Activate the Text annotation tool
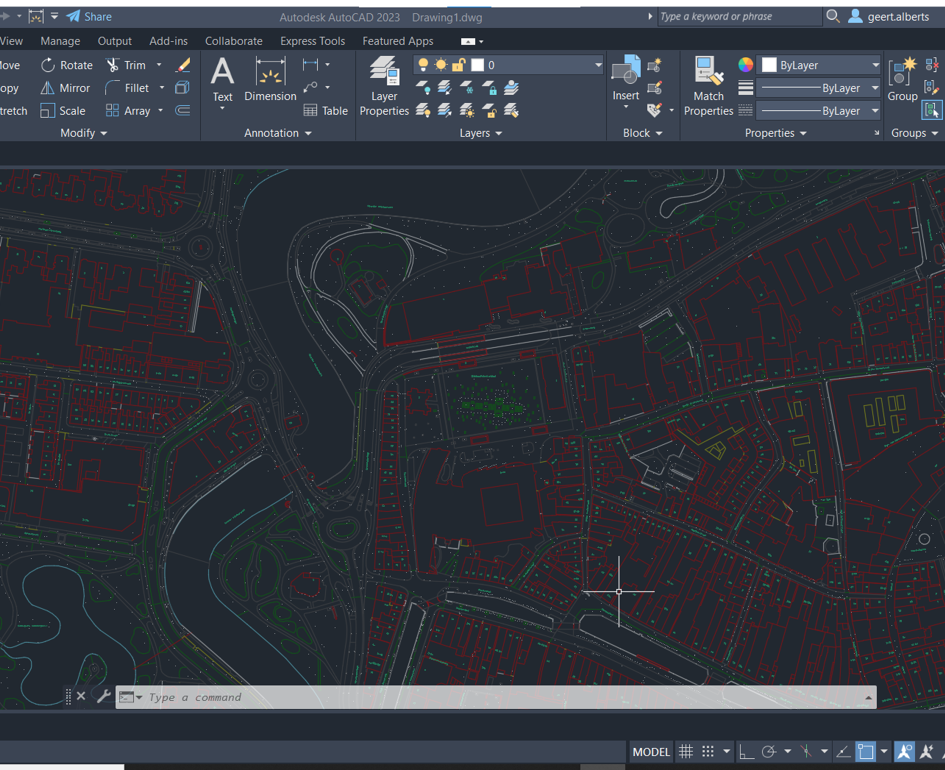Viewport: 945px width, 770px height. point(222,79)
